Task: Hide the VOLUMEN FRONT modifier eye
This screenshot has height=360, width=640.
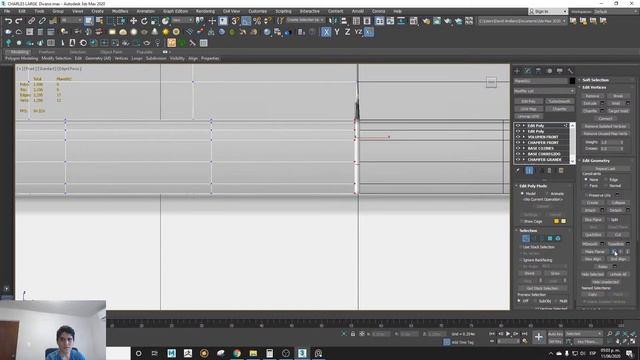Action: (x=518, y=137)
